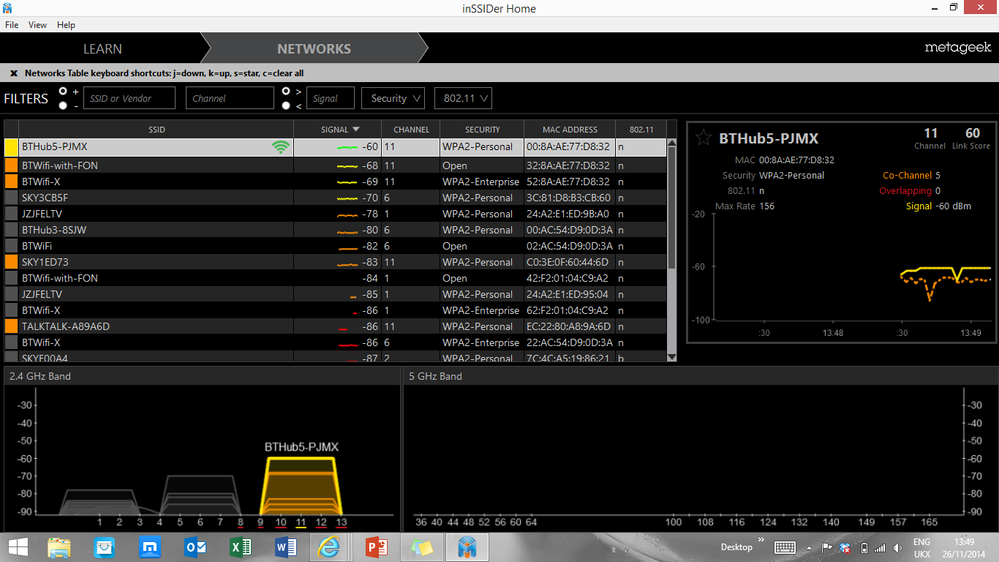Select the plus include radio for SSID filter
This screenshot has height=562, width=999.
(x=62, y=91)
